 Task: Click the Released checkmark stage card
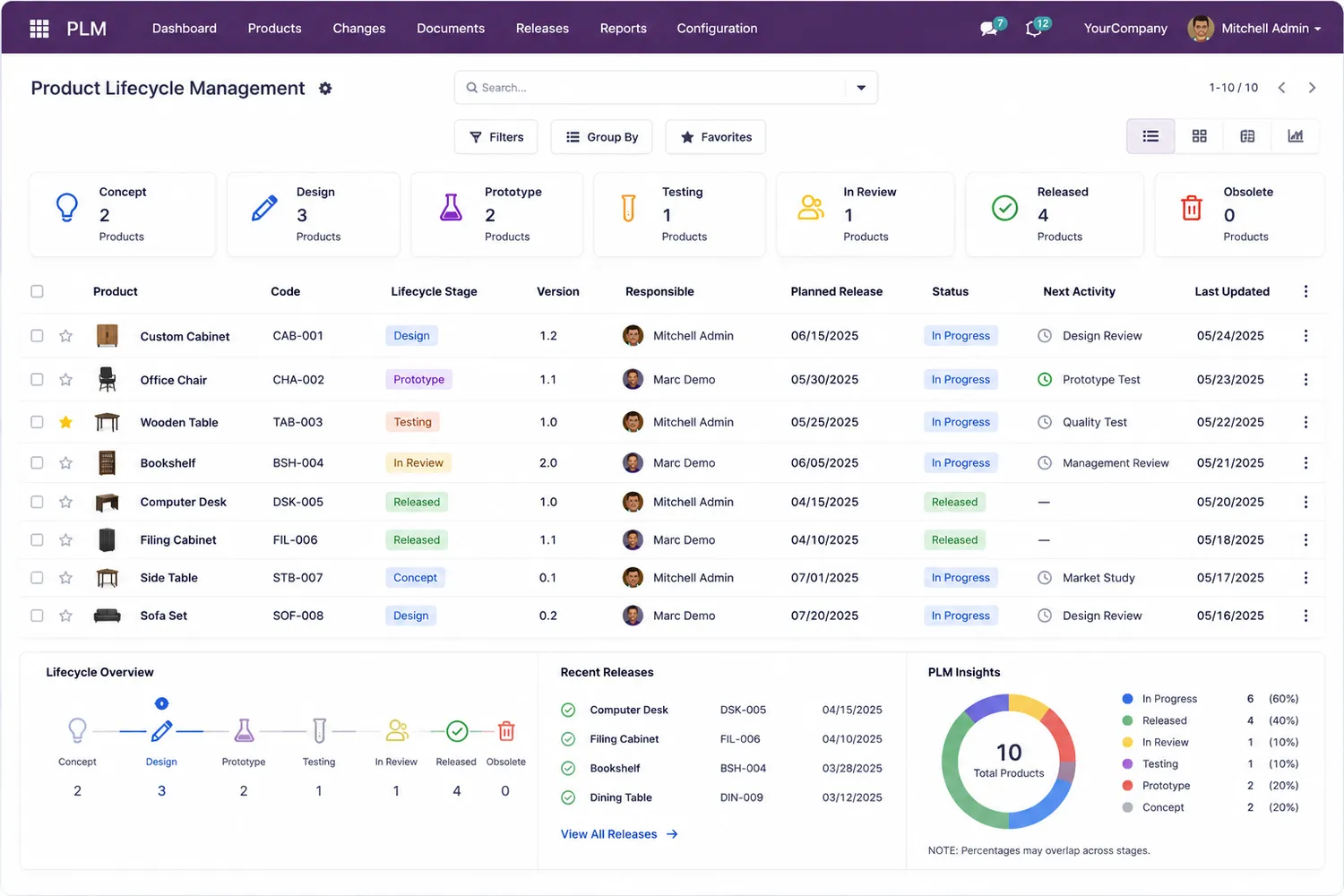point(1055,214)
